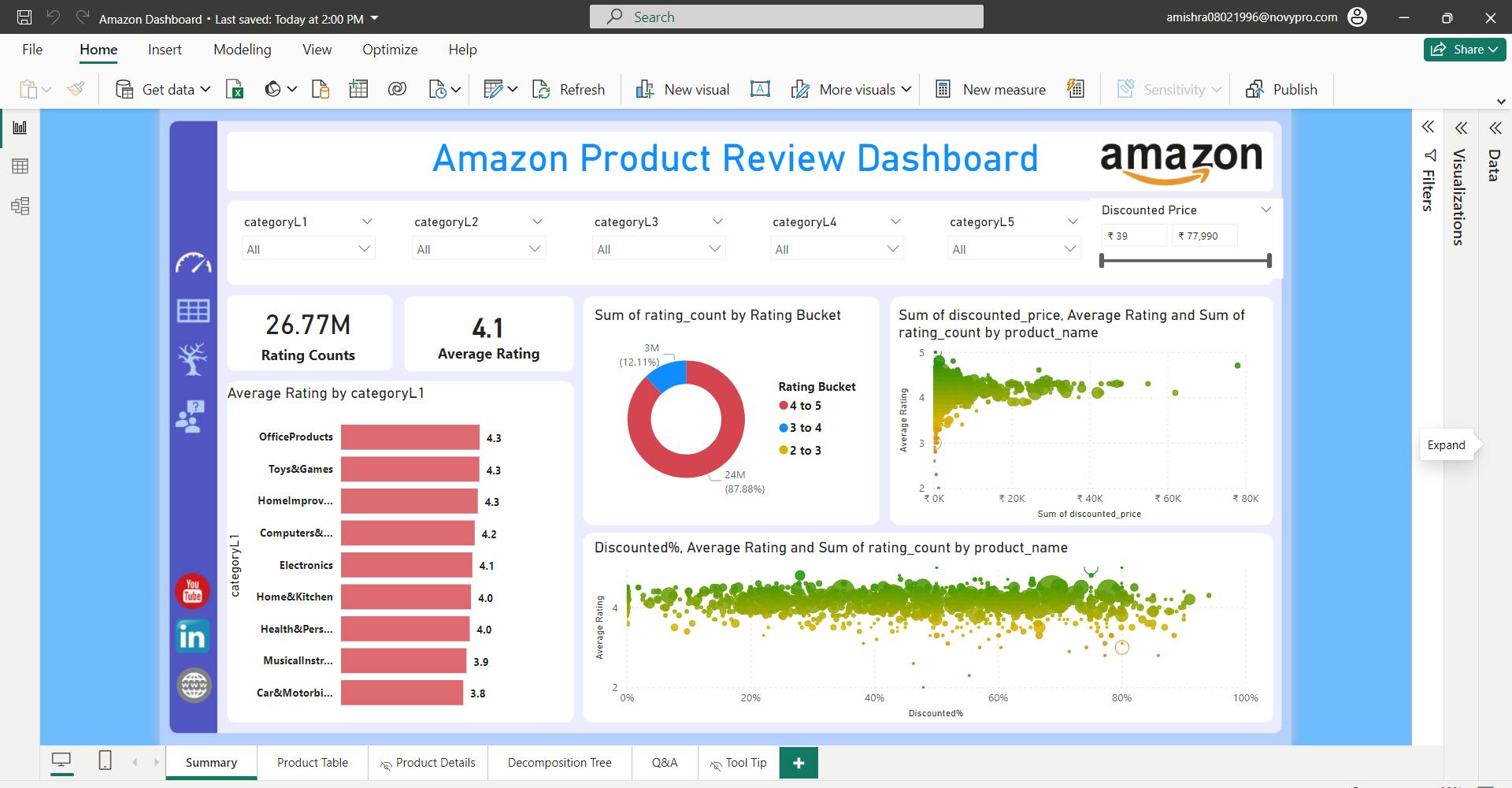This screenshot has width=1512, height=788.
Task: Click the New visual button
Action: pyautogui.click(x=683, y=89)
